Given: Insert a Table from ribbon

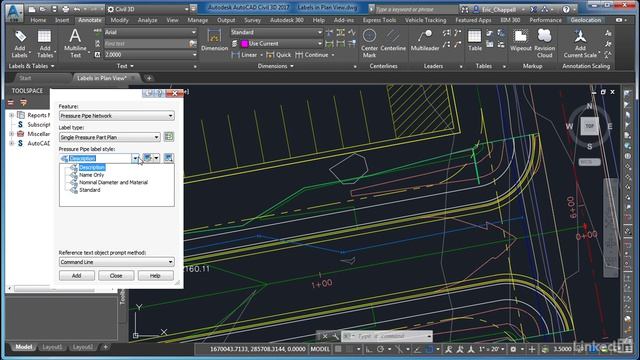Looking at the screenshot, I should [x=475, y=40].
